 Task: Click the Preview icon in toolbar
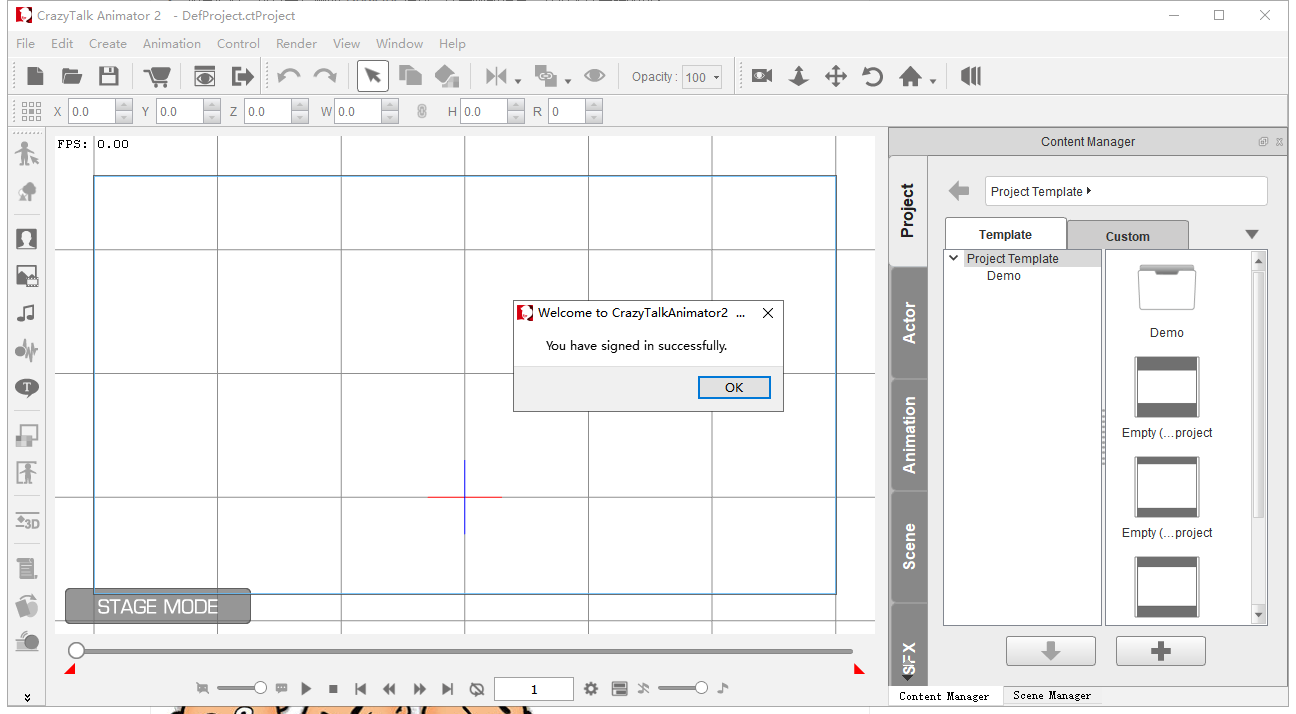tap(205, 77)
